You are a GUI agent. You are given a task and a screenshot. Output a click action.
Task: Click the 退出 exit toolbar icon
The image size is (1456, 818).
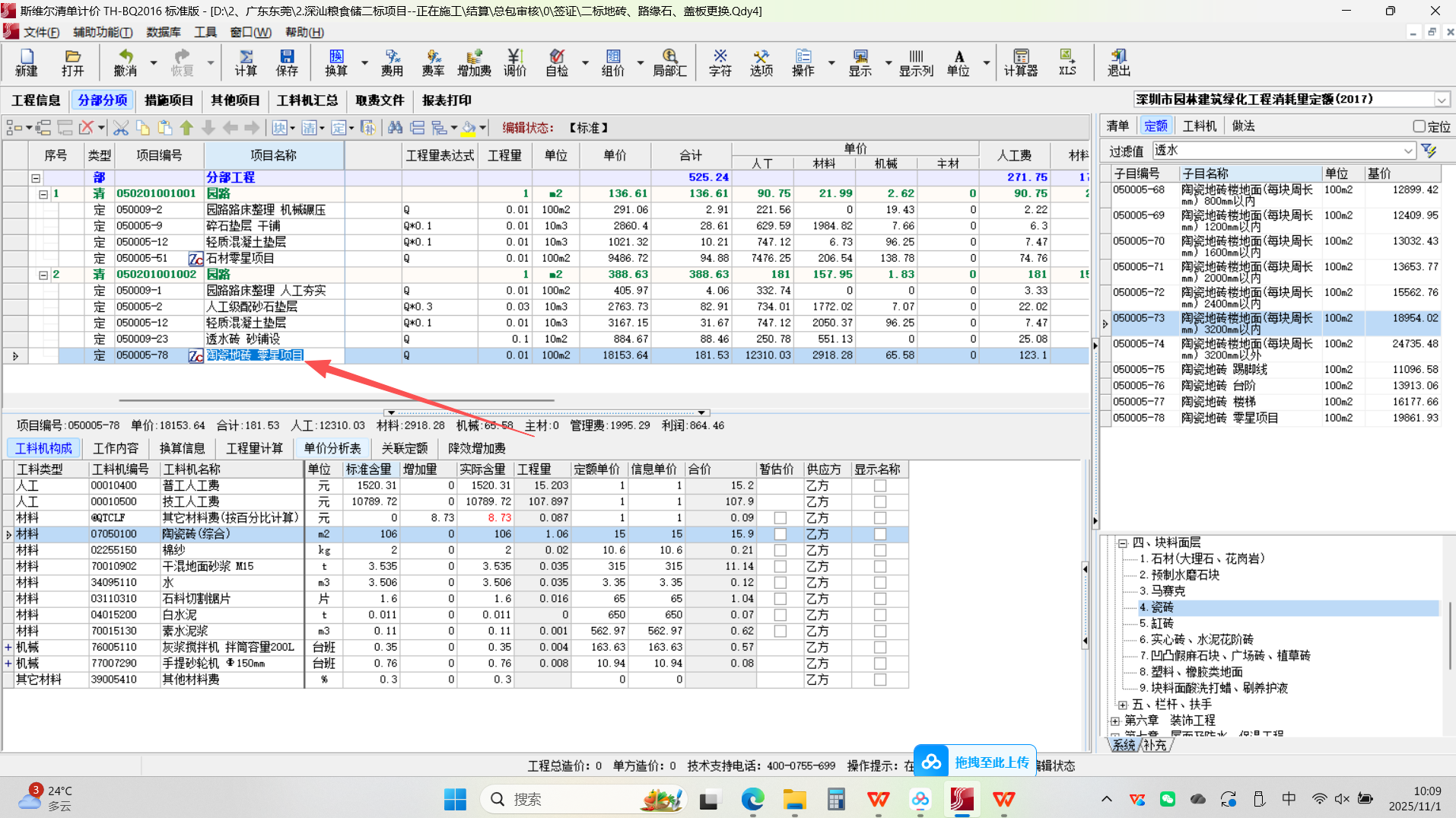[x=1118, y=62]
